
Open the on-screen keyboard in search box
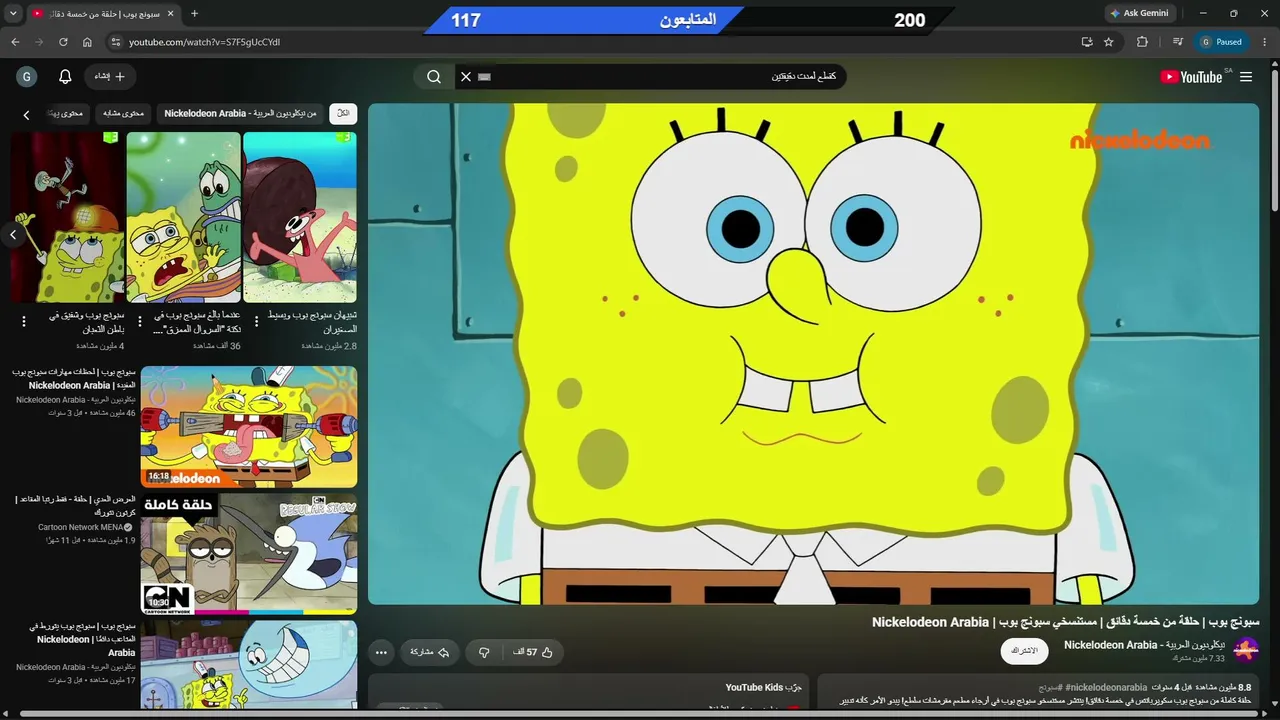click(x=485, y=77)
